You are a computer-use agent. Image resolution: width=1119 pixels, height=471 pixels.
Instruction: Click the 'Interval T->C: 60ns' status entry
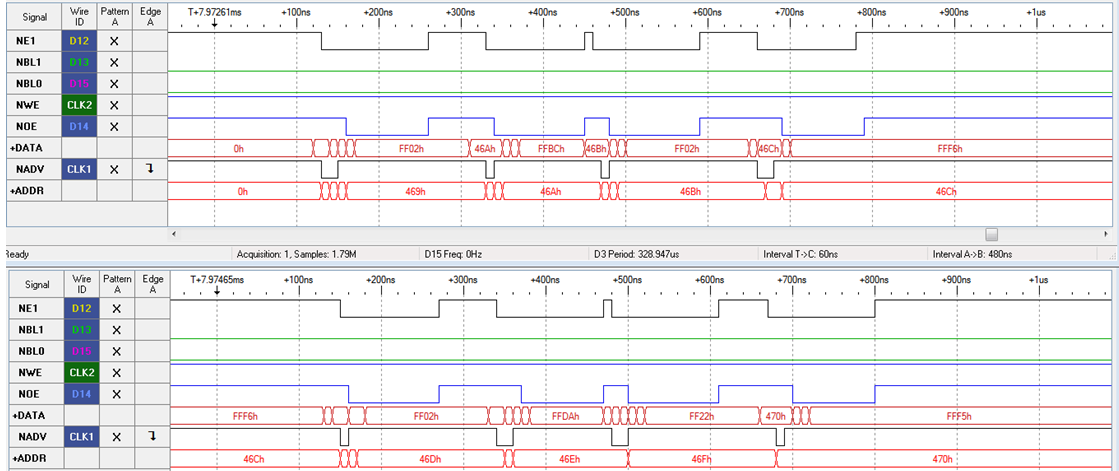801,253
